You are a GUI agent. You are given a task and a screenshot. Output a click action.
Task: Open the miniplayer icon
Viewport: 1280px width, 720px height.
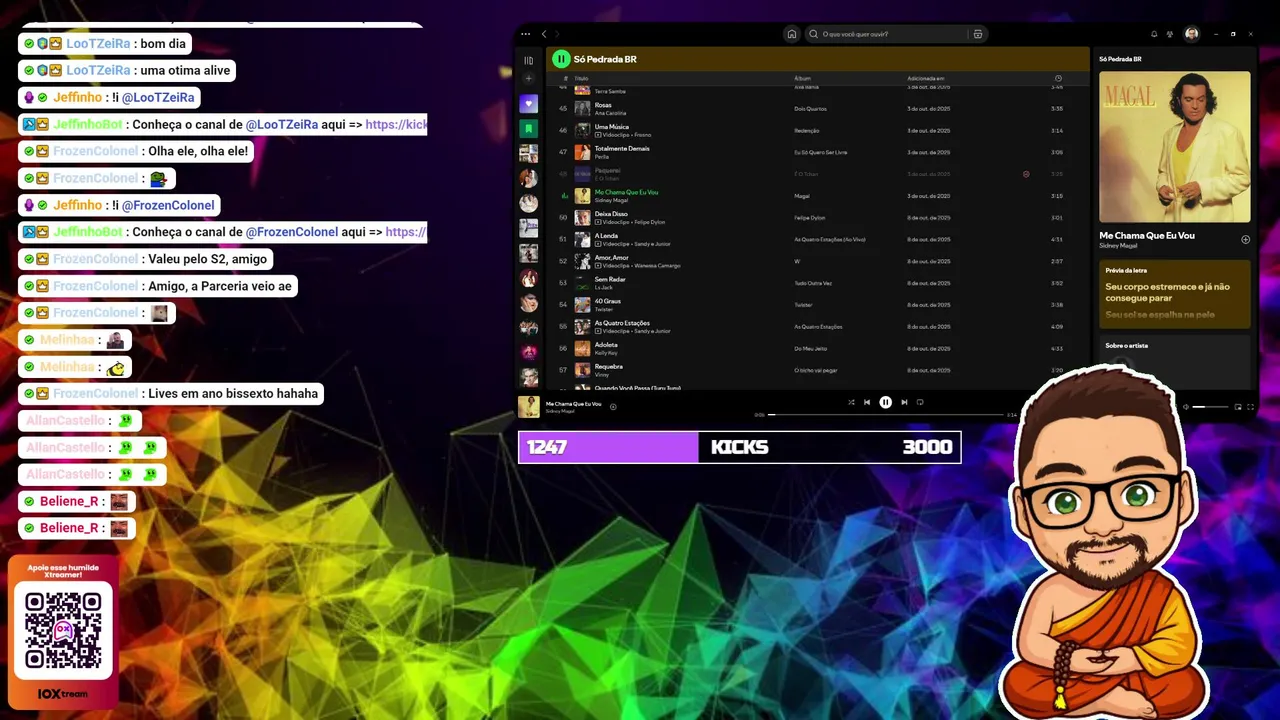click(1238, 407)
